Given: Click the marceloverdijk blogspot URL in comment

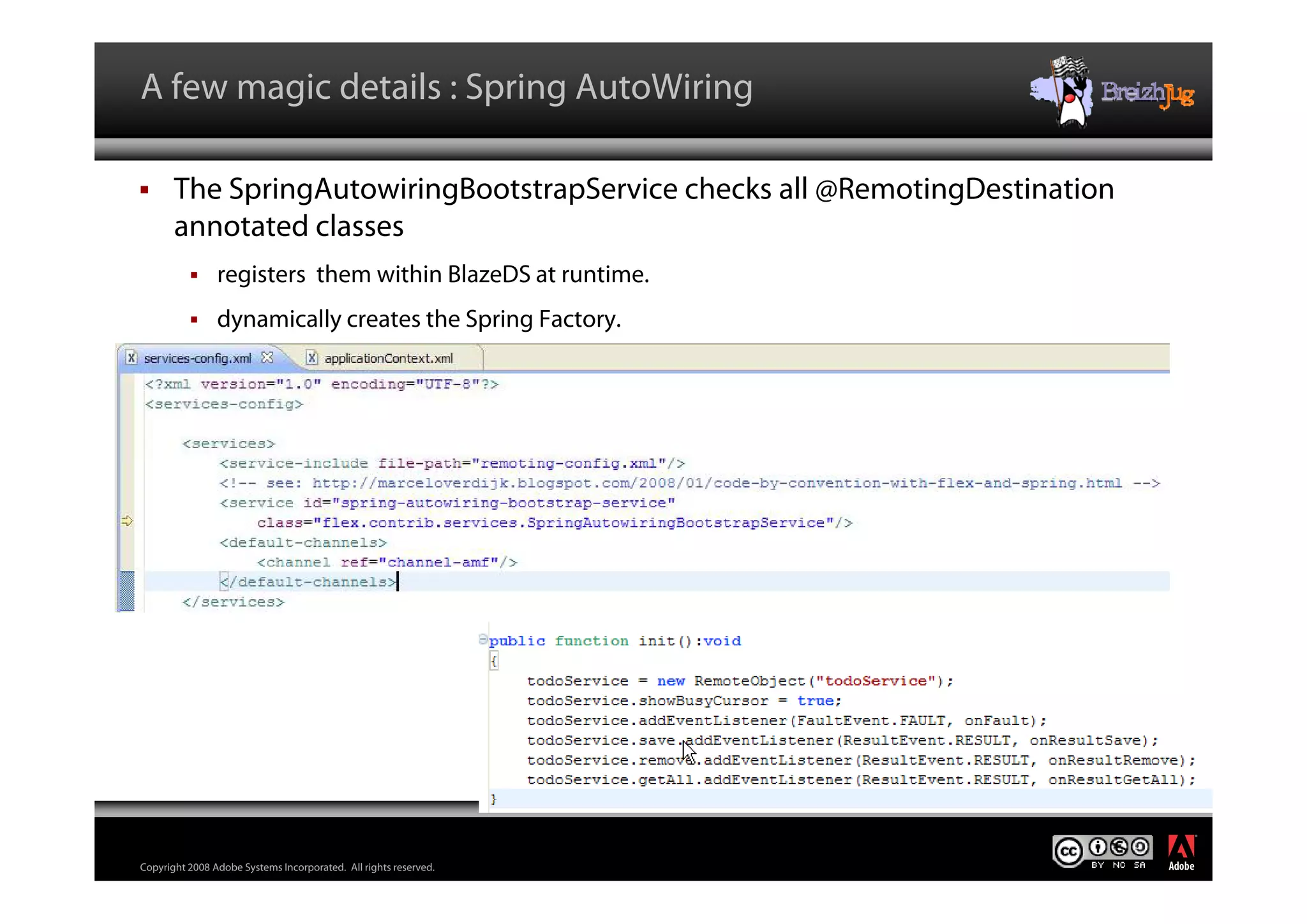Looking at the screenshot, I should click(717, 483).
